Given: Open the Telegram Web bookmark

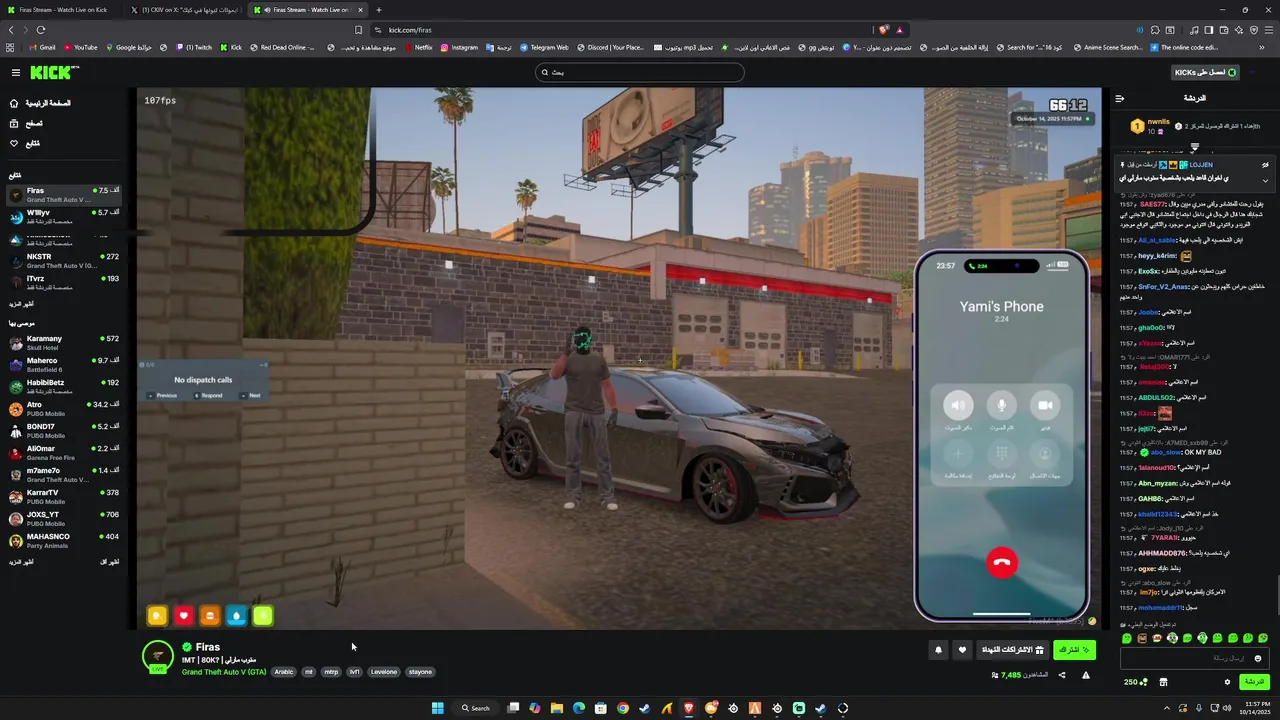Looking at the screenshot, I should coord(543,47).
